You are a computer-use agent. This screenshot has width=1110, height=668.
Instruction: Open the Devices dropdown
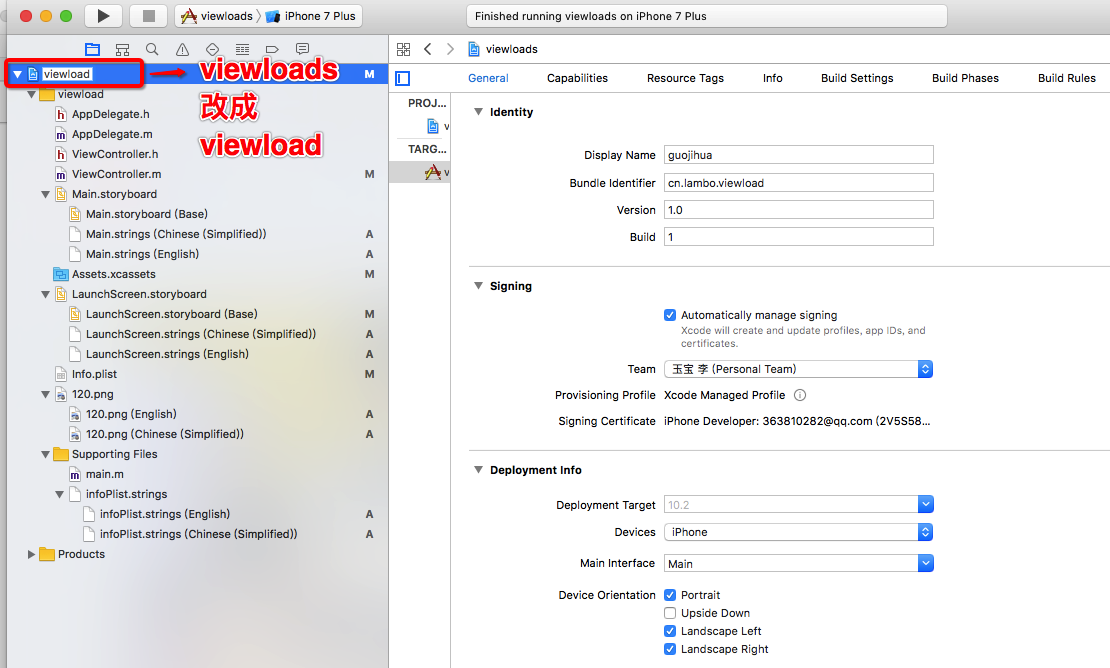click(x=799, y=532)
